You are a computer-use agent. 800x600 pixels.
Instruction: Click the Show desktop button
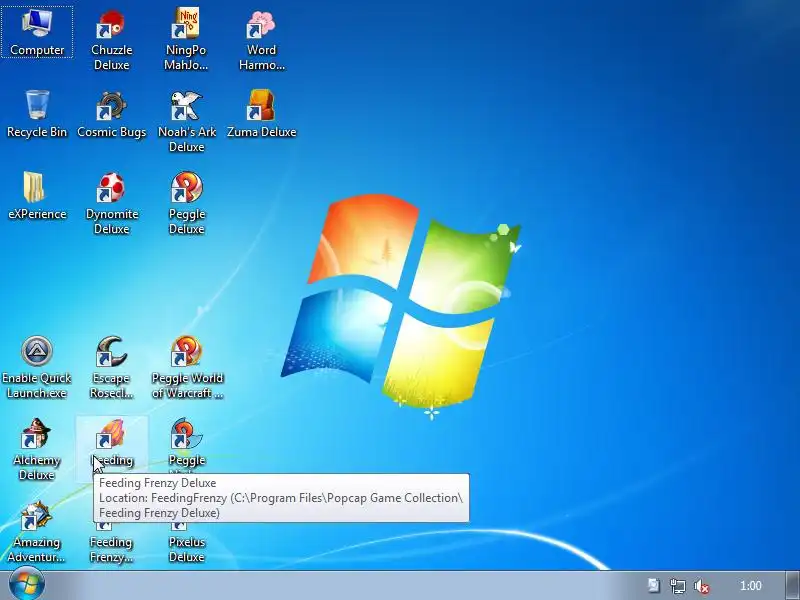792,586
